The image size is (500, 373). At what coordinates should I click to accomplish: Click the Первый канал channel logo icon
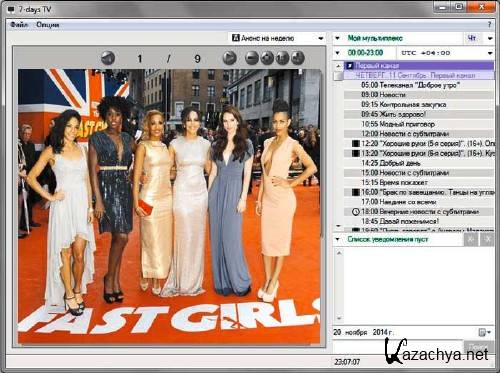point(349,66)
